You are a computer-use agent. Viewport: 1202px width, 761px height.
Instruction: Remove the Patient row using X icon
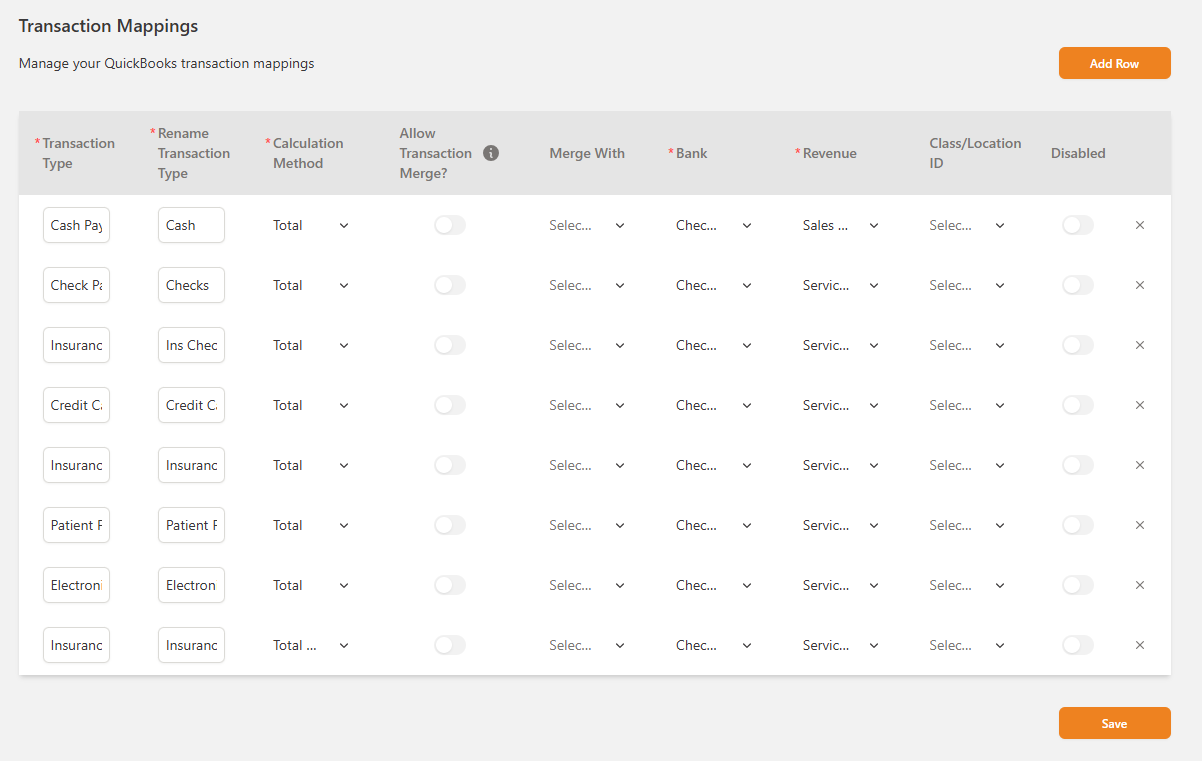(1139, 525)
